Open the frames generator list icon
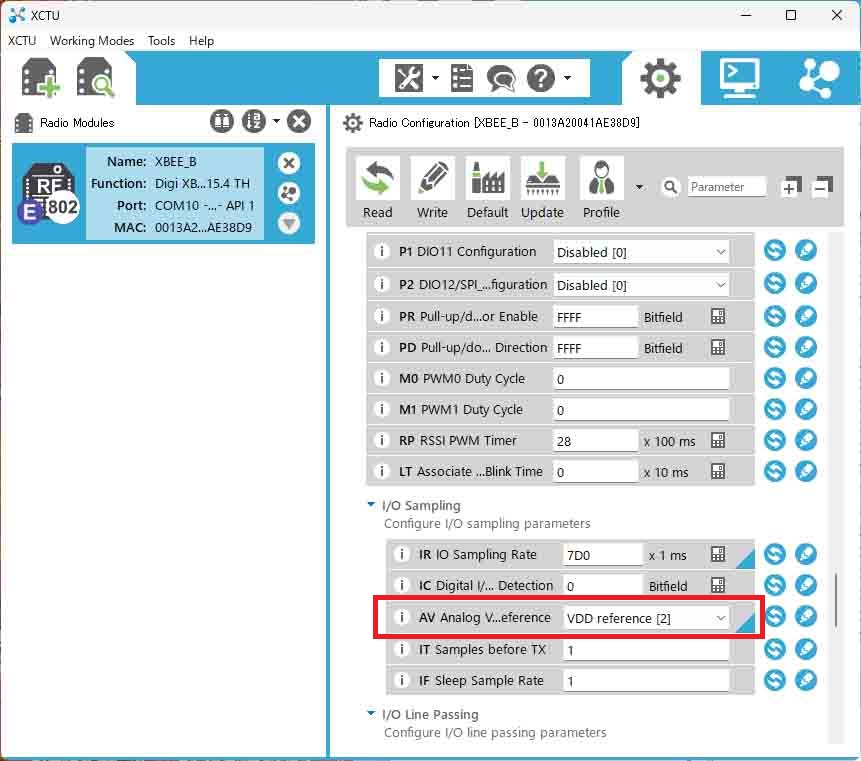 [462, 78]
